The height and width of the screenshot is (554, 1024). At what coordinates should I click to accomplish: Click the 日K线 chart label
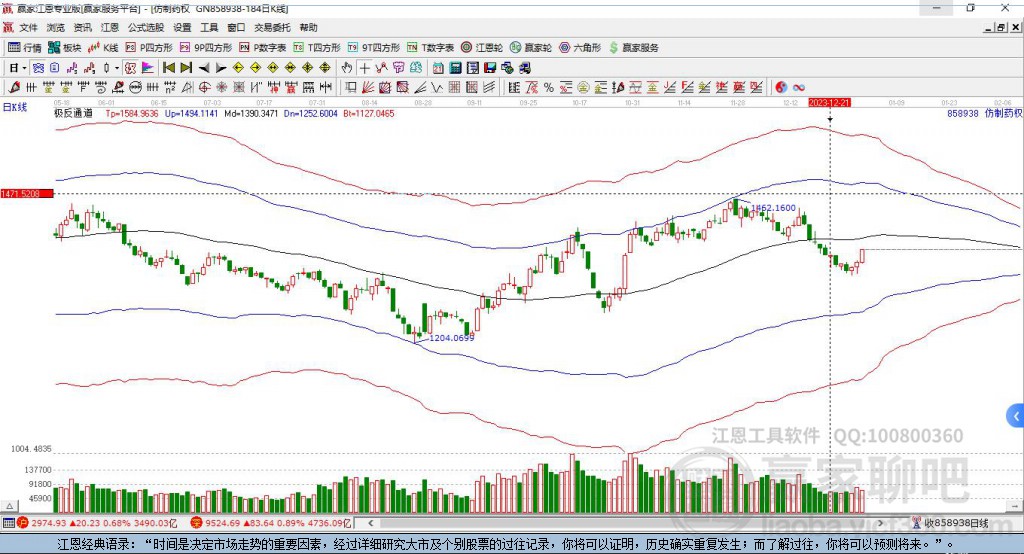coord(15,107)
